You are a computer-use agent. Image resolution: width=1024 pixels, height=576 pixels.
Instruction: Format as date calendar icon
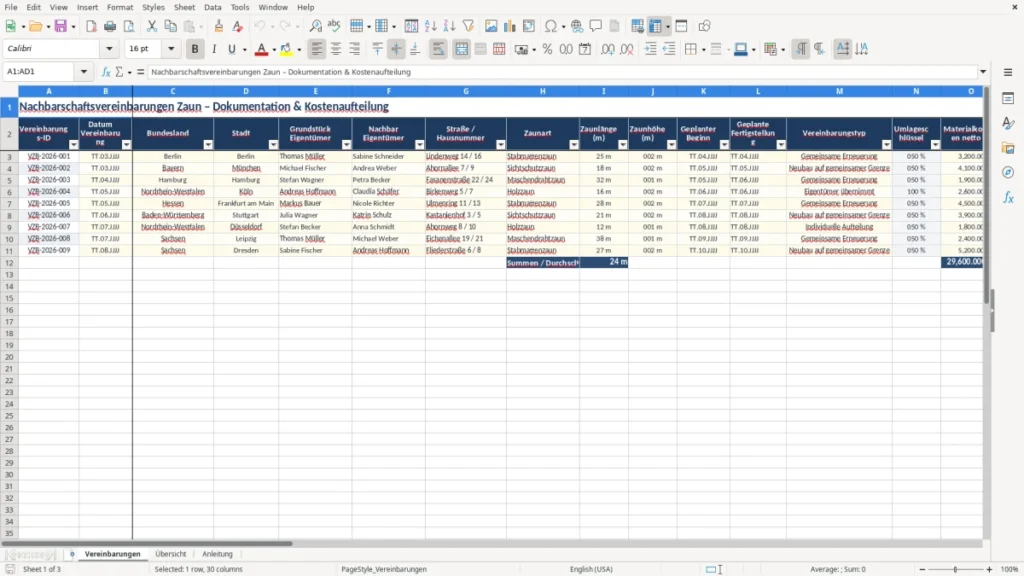click(585, 49)
